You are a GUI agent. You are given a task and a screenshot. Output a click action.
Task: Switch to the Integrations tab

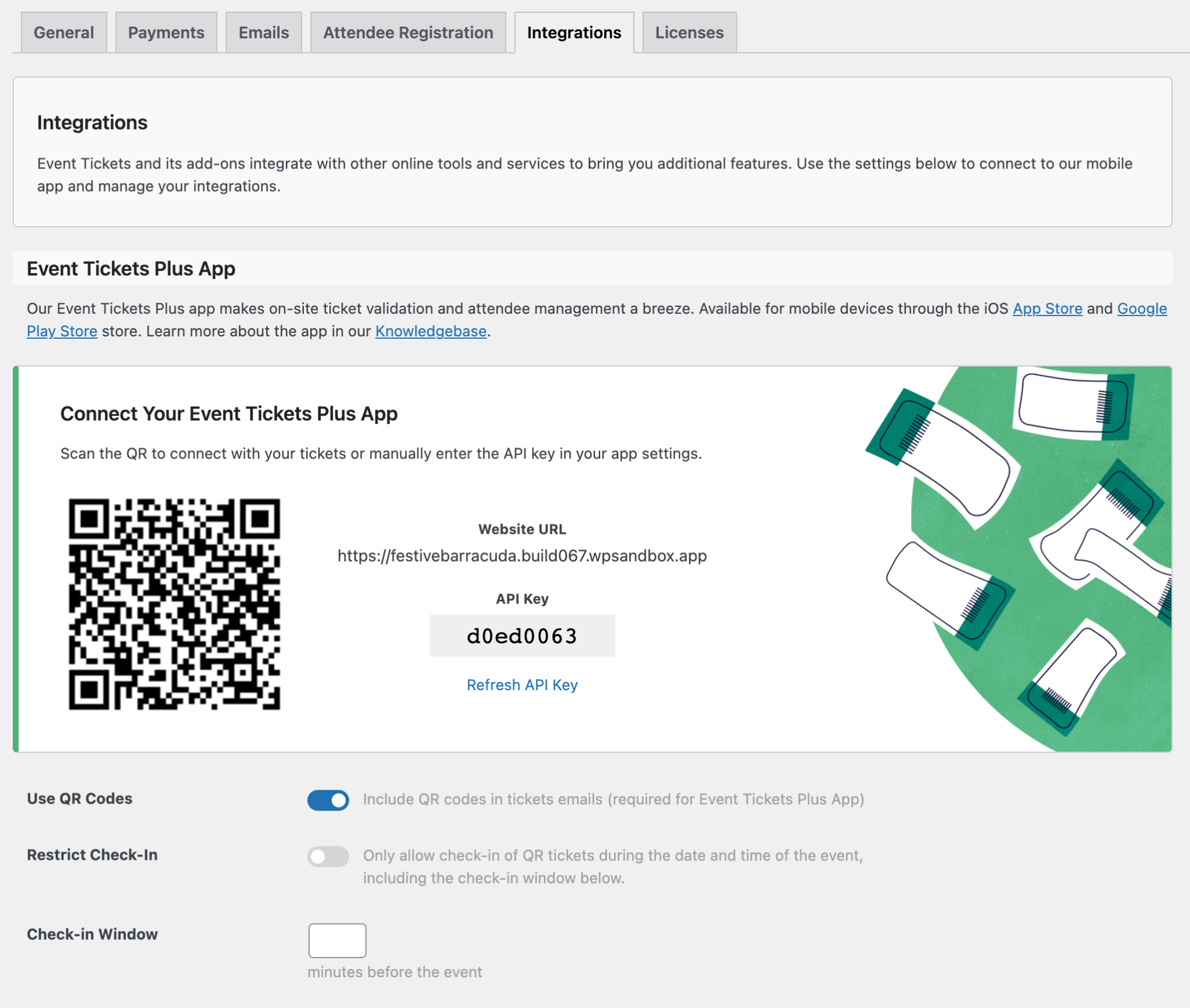pyautogui.click(x=574, y=33)
